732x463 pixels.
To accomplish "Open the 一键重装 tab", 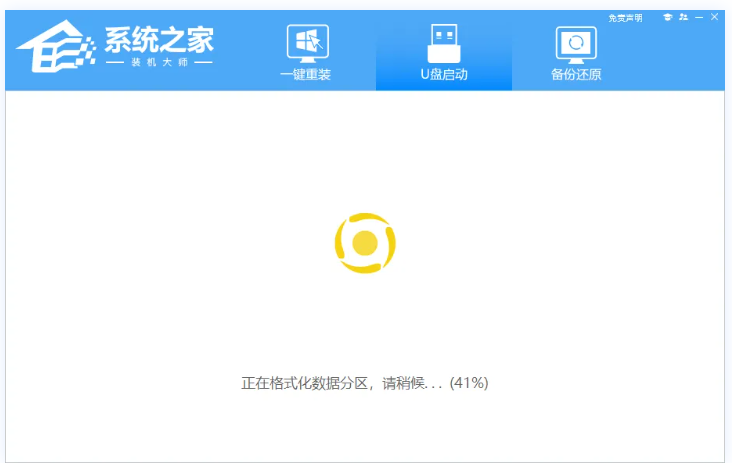I will tap(307, 53).
